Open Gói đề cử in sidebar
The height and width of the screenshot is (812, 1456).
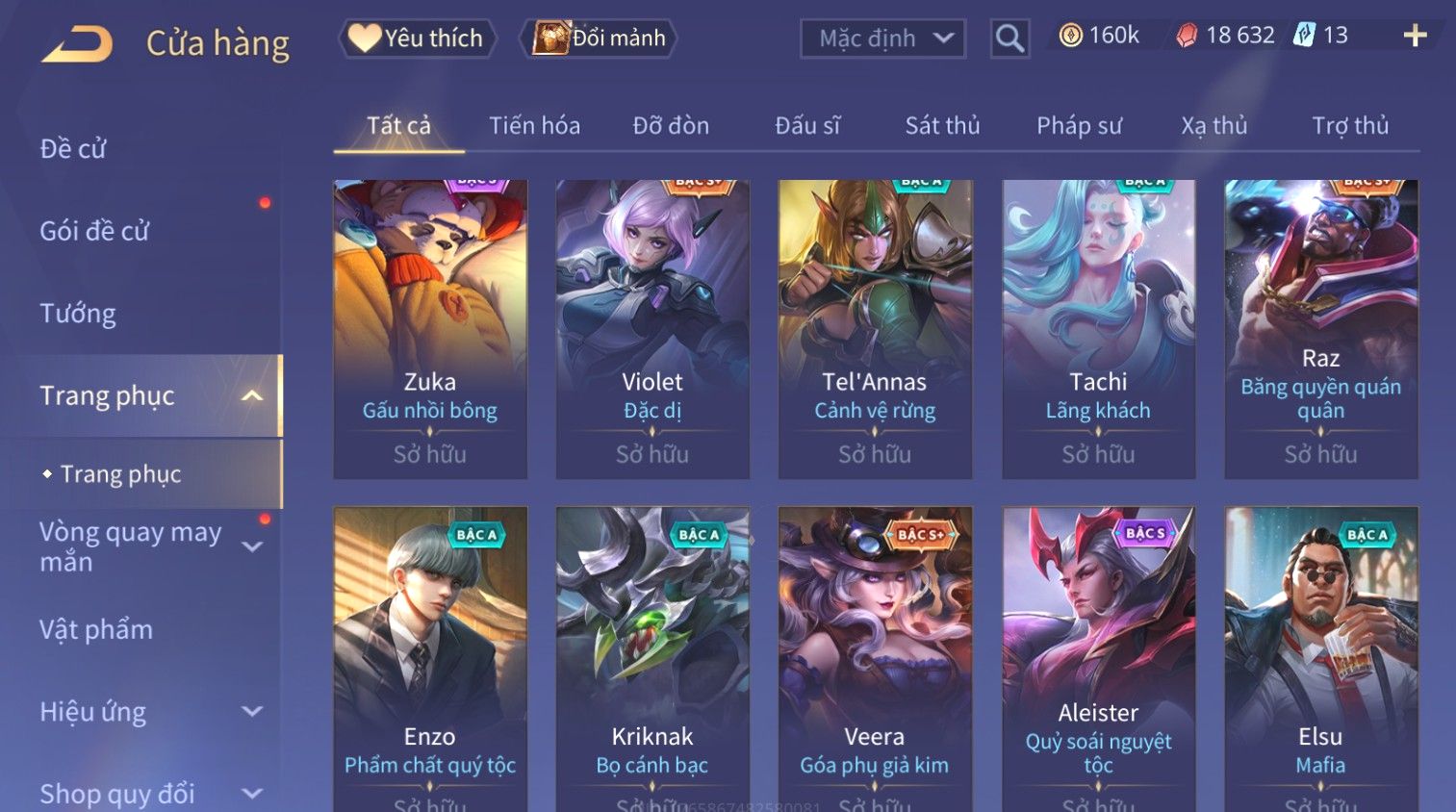94,231
